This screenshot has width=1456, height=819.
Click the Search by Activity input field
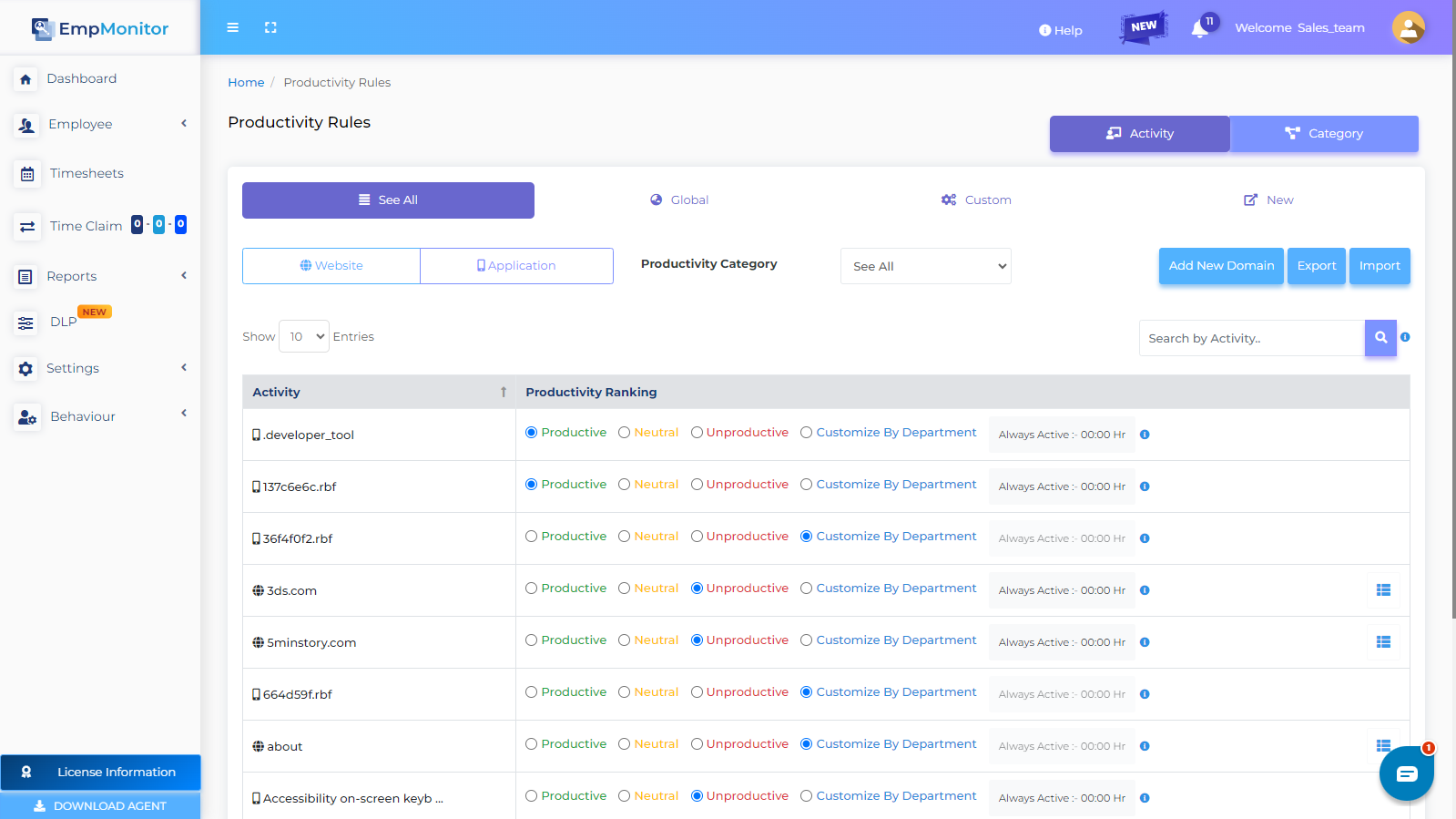(x=1252, y=338)
